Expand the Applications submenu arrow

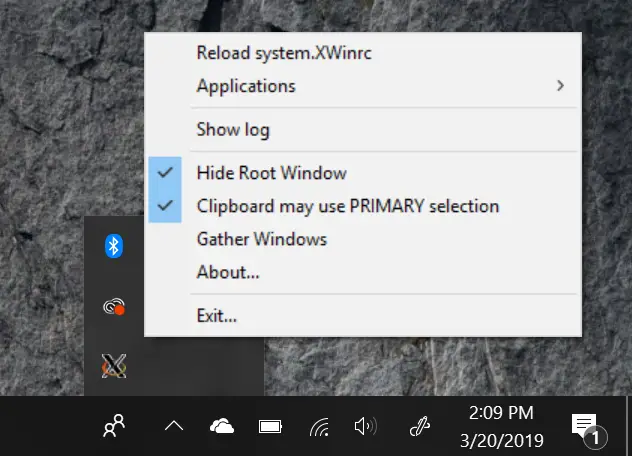(x=560, y=85)
